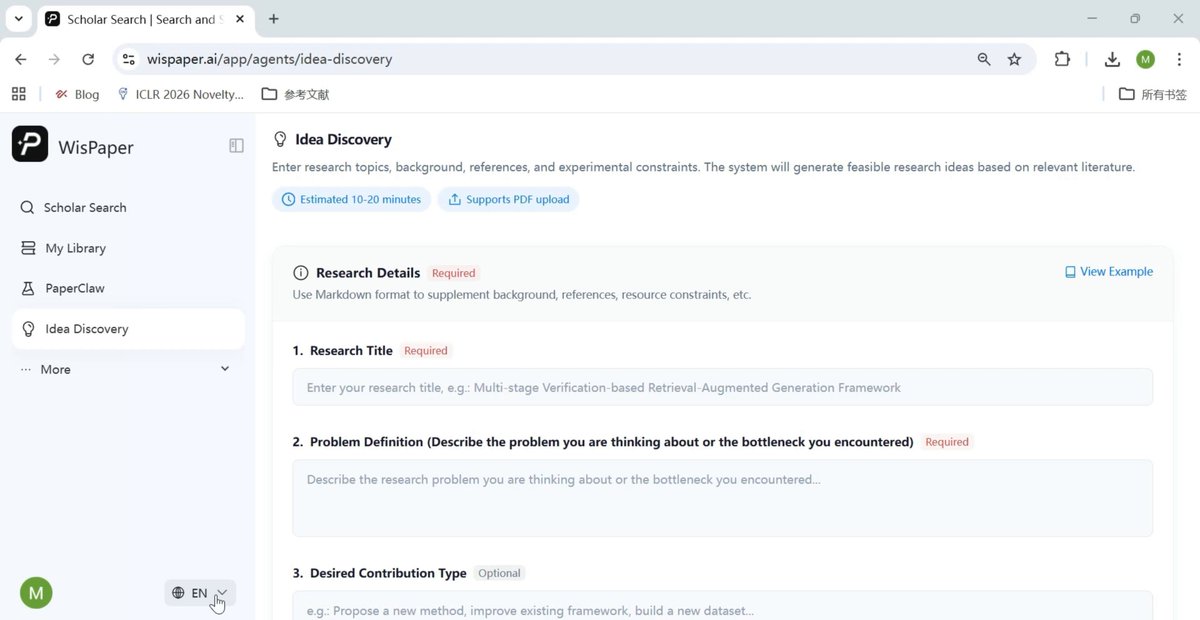
Task: Open the ICLR 2026 Novelty bookmark
Action: click(x=181, y=94)
